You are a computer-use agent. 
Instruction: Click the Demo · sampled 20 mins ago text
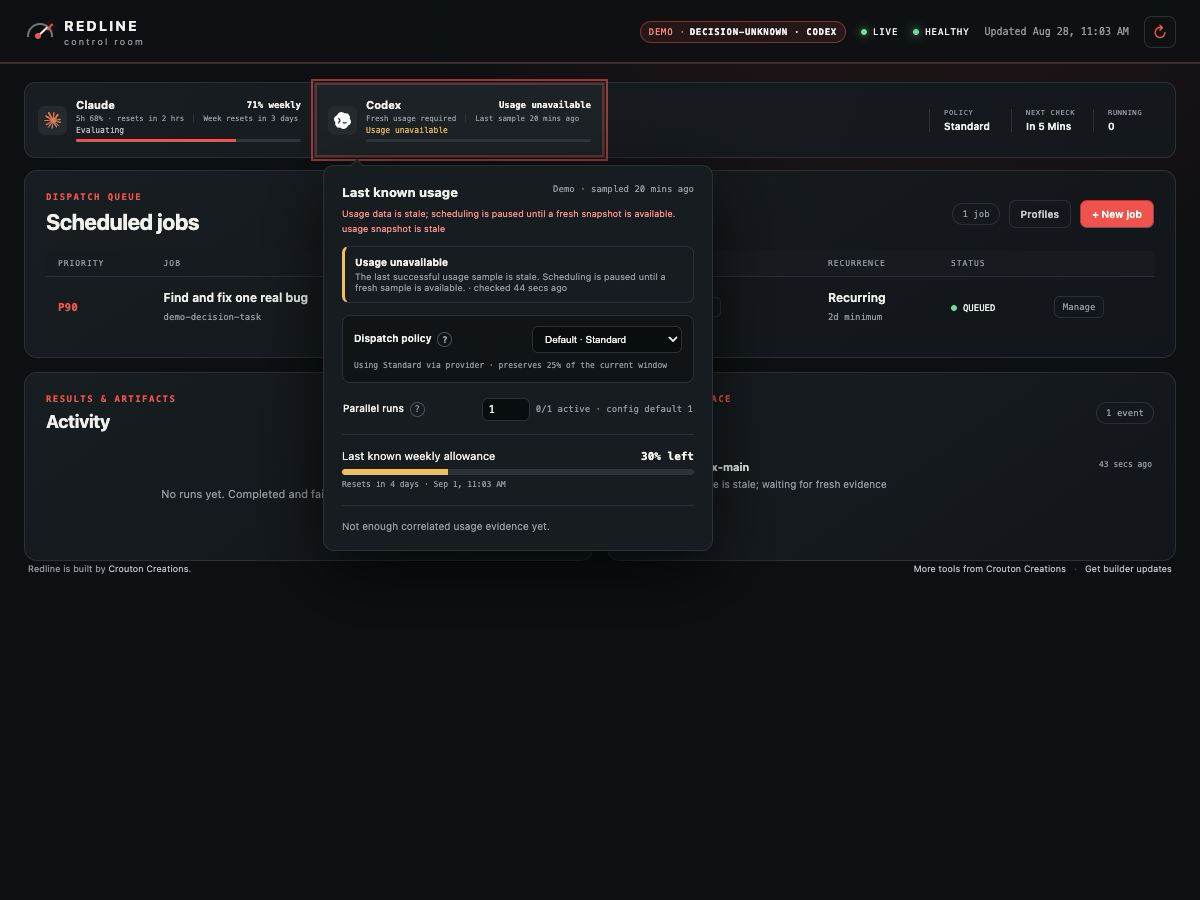coord(623,189)
